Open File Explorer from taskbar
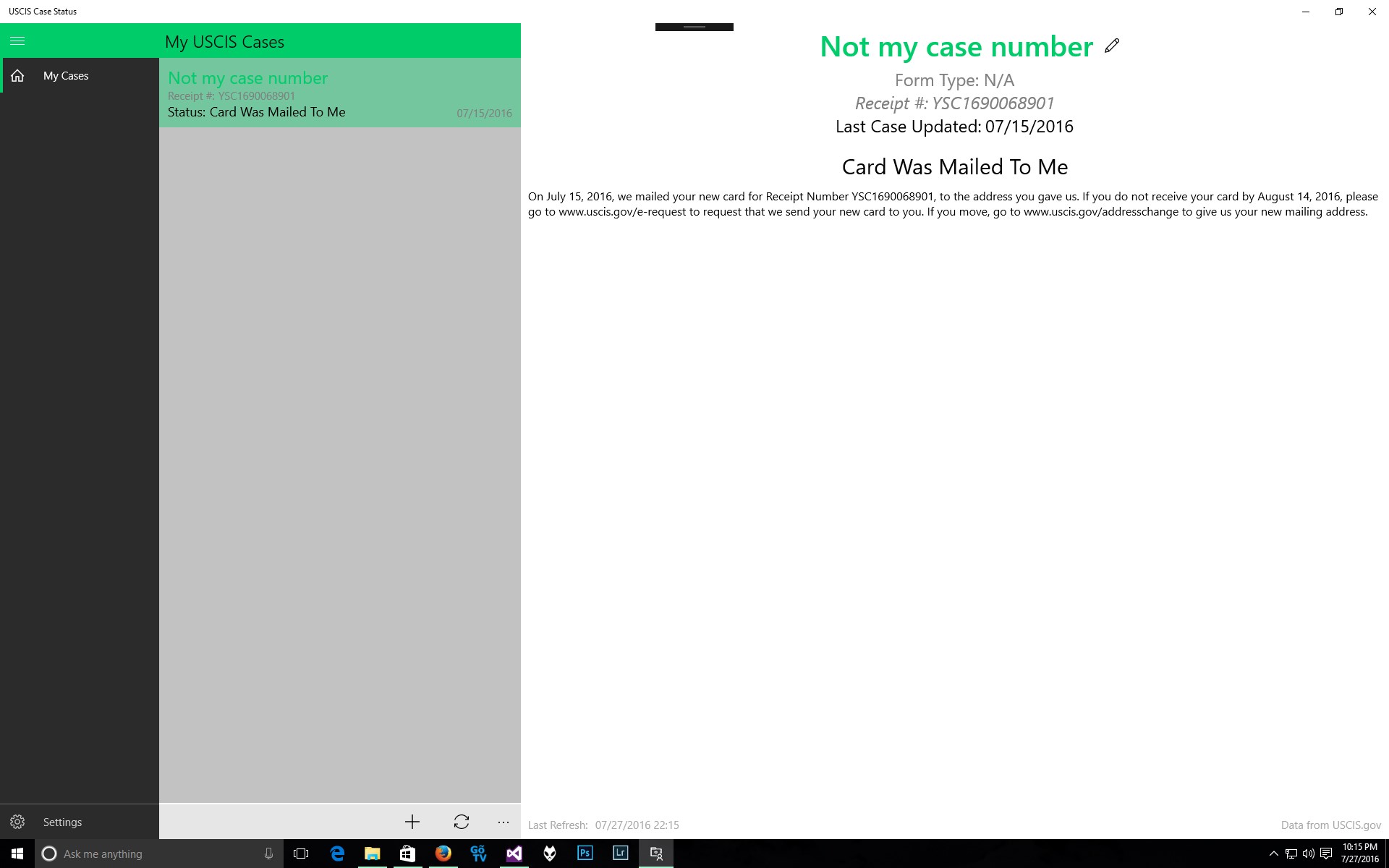Screen dimensions: 1389x868 [372, 854]
